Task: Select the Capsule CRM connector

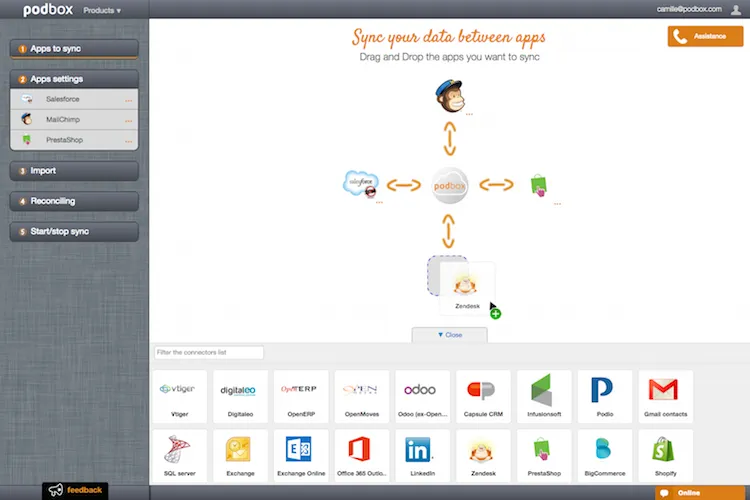Action: (x=483, y=396)
